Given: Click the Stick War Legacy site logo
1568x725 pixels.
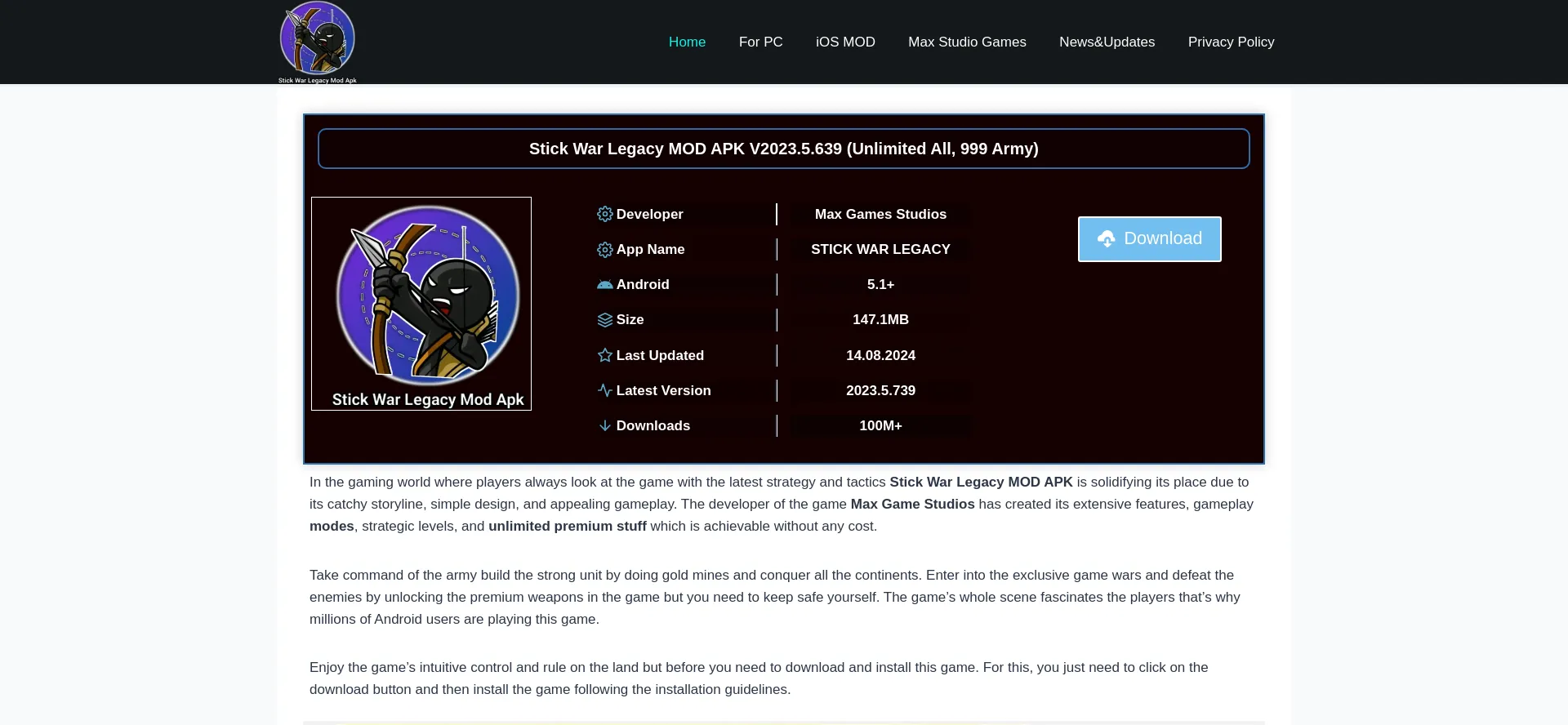Looking at the screenshot, I should 318,42.
